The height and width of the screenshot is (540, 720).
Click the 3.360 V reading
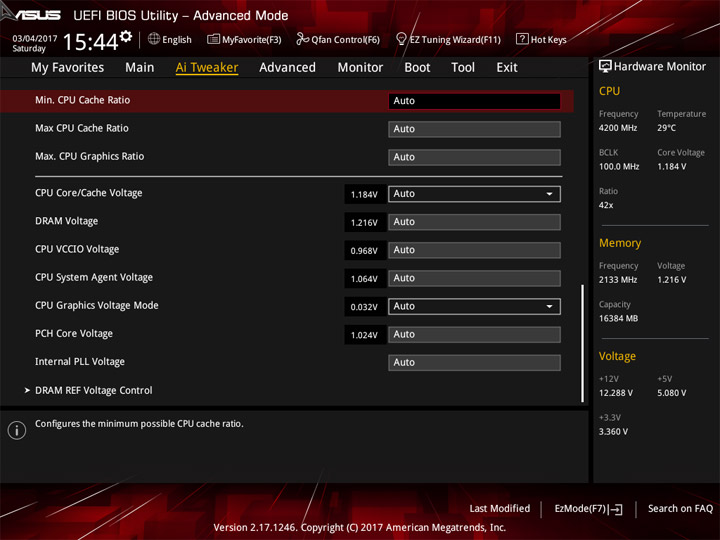tap(613, 431)
